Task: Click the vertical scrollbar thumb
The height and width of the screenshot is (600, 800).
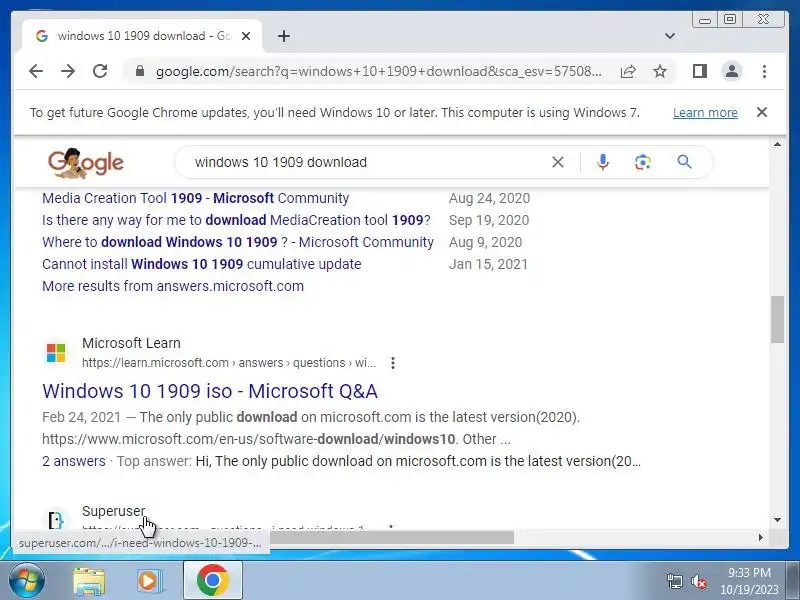Action: coord(777,319)
